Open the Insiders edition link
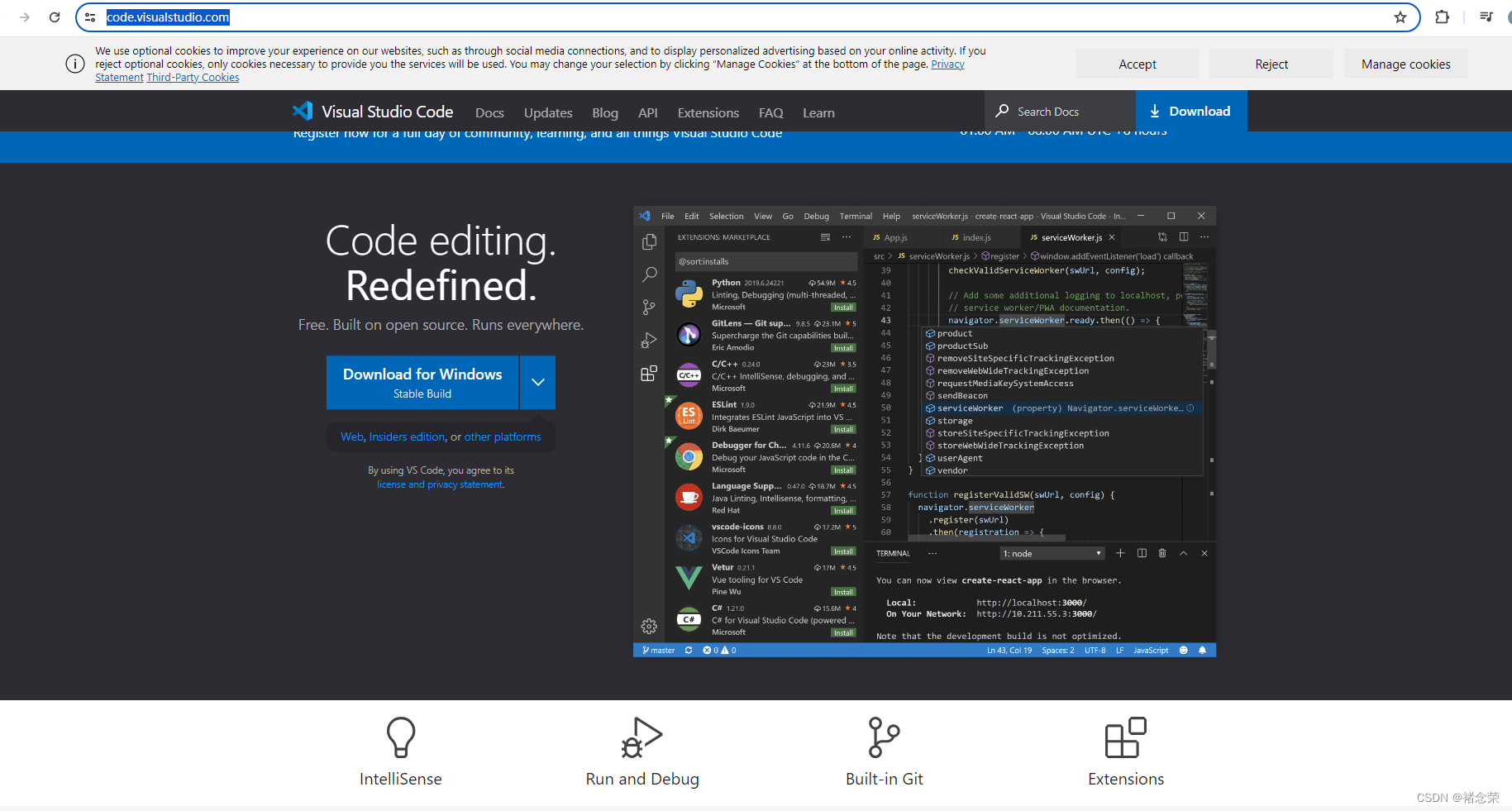 [408, 437]
